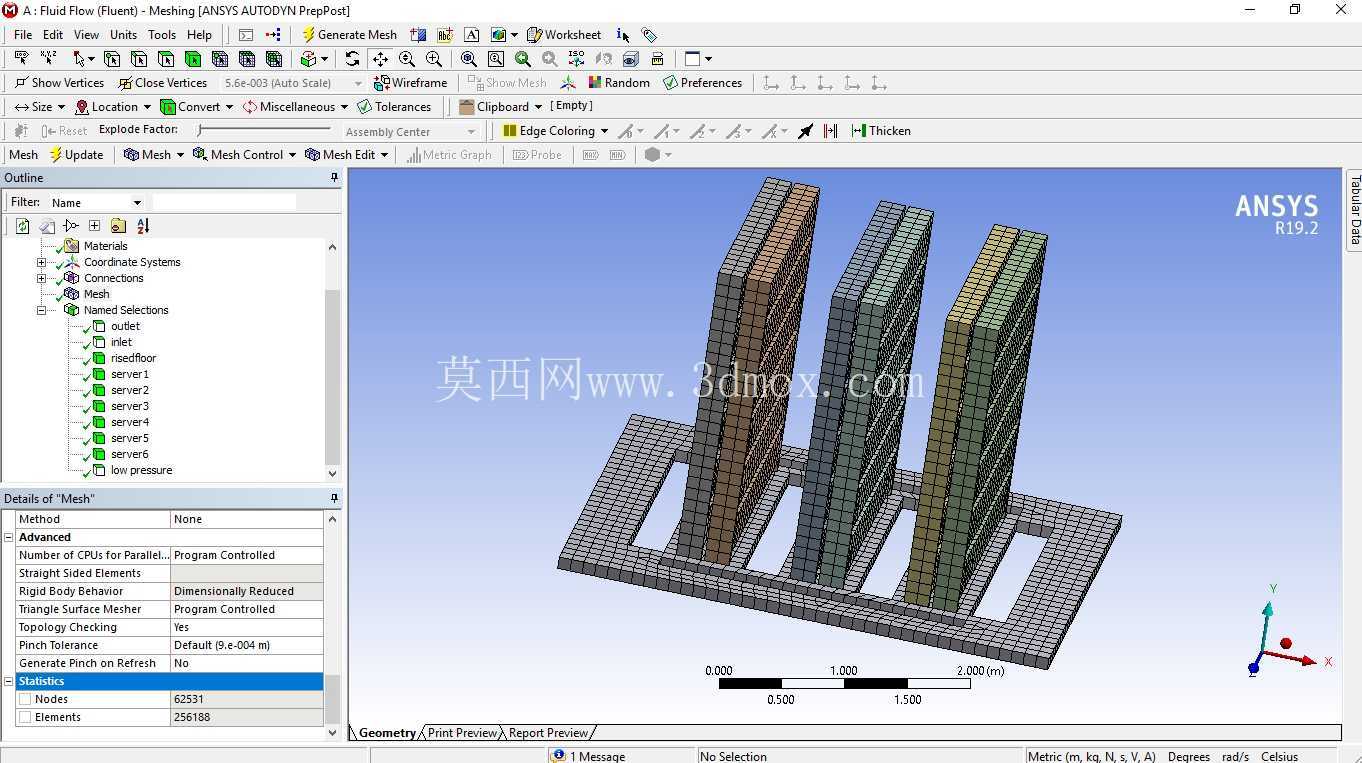
Task: Click the Annotation letter A icon
Action: tap(472, 35)
